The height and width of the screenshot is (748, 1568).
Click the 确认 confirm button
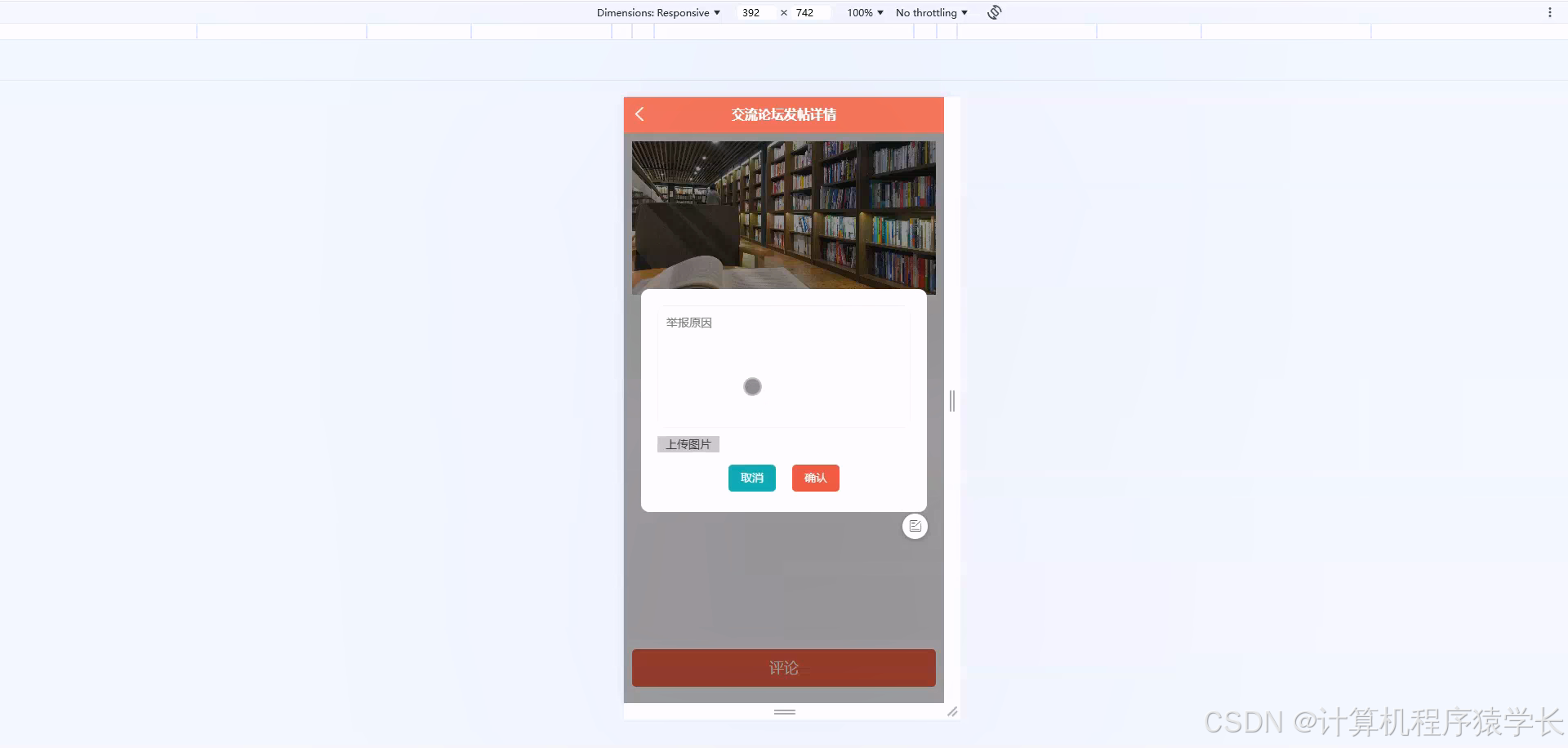(x=816, y=478)
